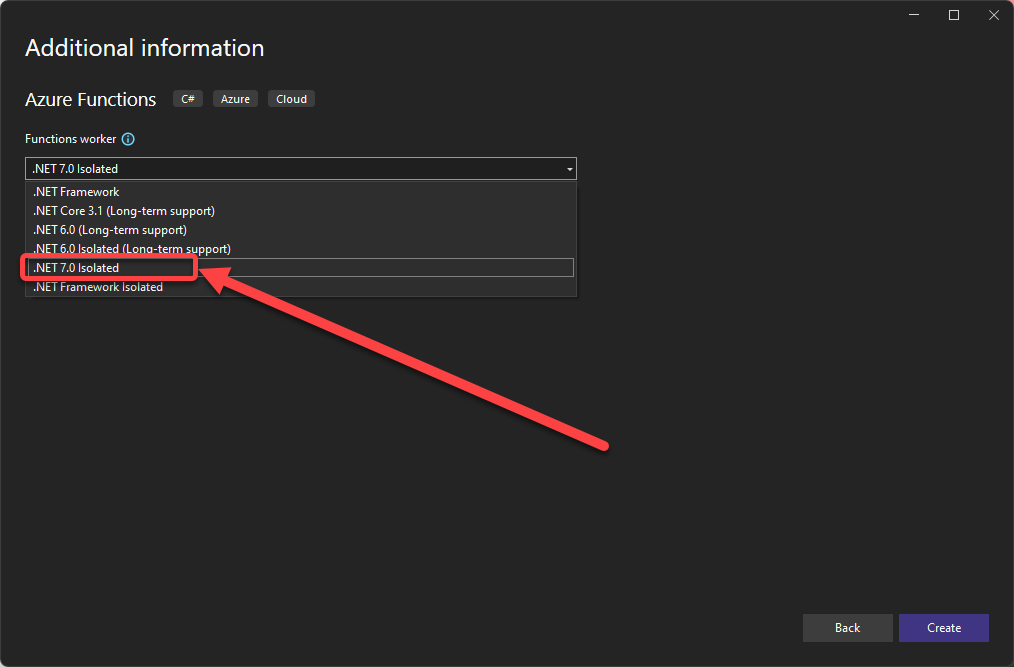
Task: Choose .NET Framework Isolated option
Action: (x=301, y=287)
